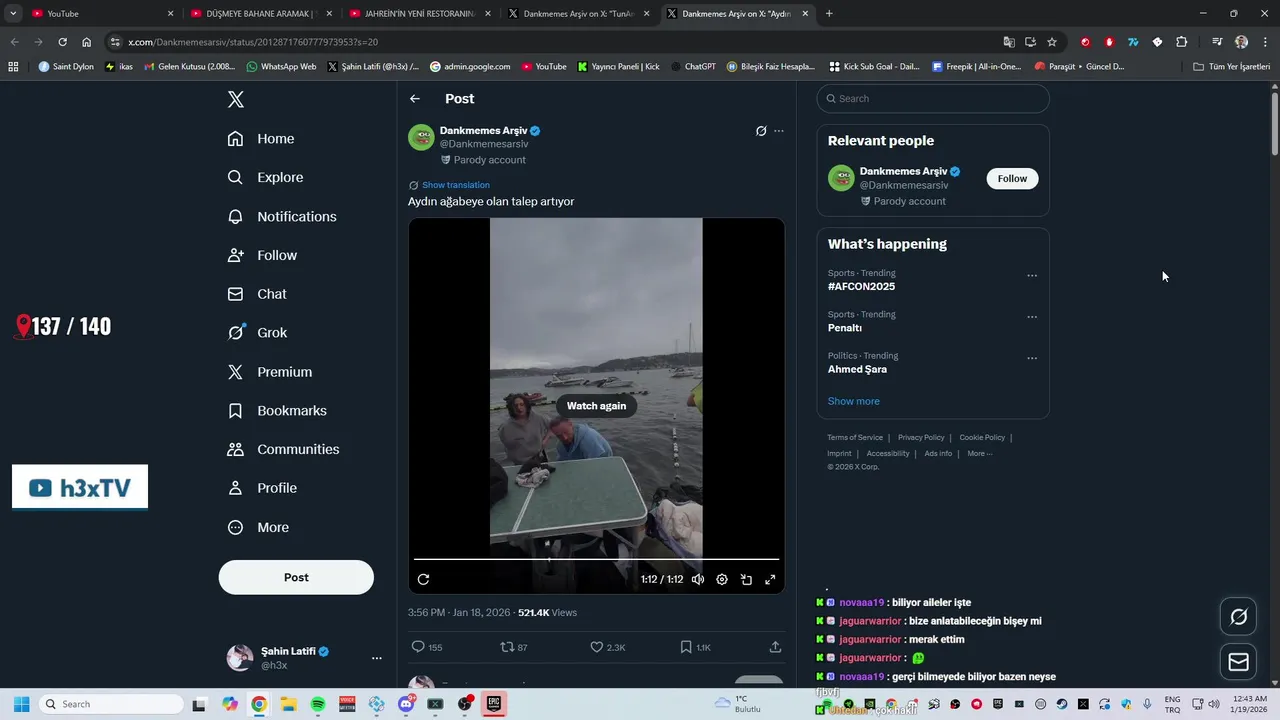
Task: Open the Terms of Service link
Action: coord(855,437)
